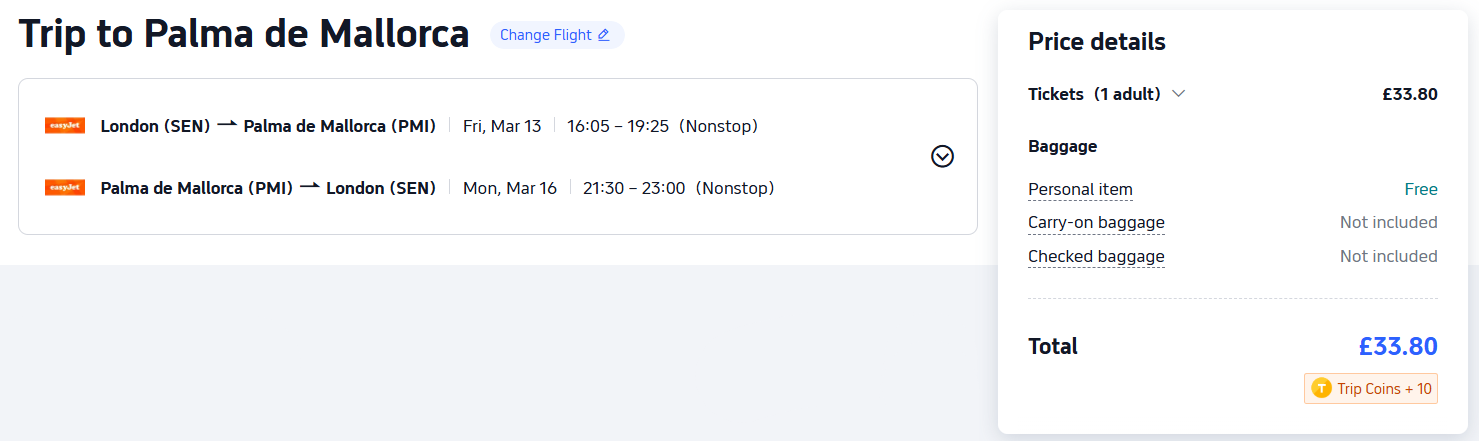Show Carry-on baggage information
The height and width of the screenshot is (441, 1479).
coord(1096,223)
